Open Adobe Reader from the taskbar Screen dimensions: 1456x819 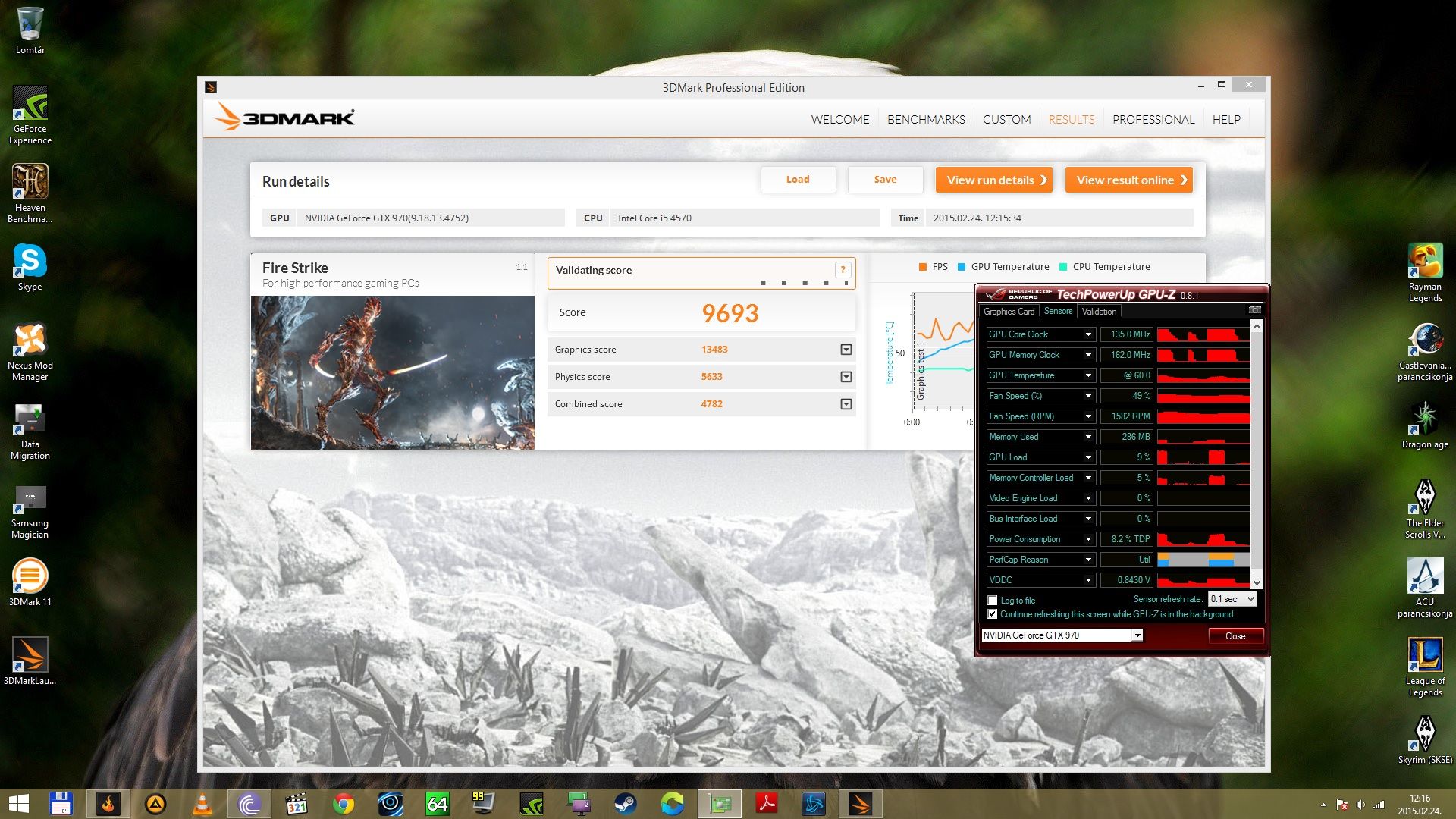(x=767, y=804)
